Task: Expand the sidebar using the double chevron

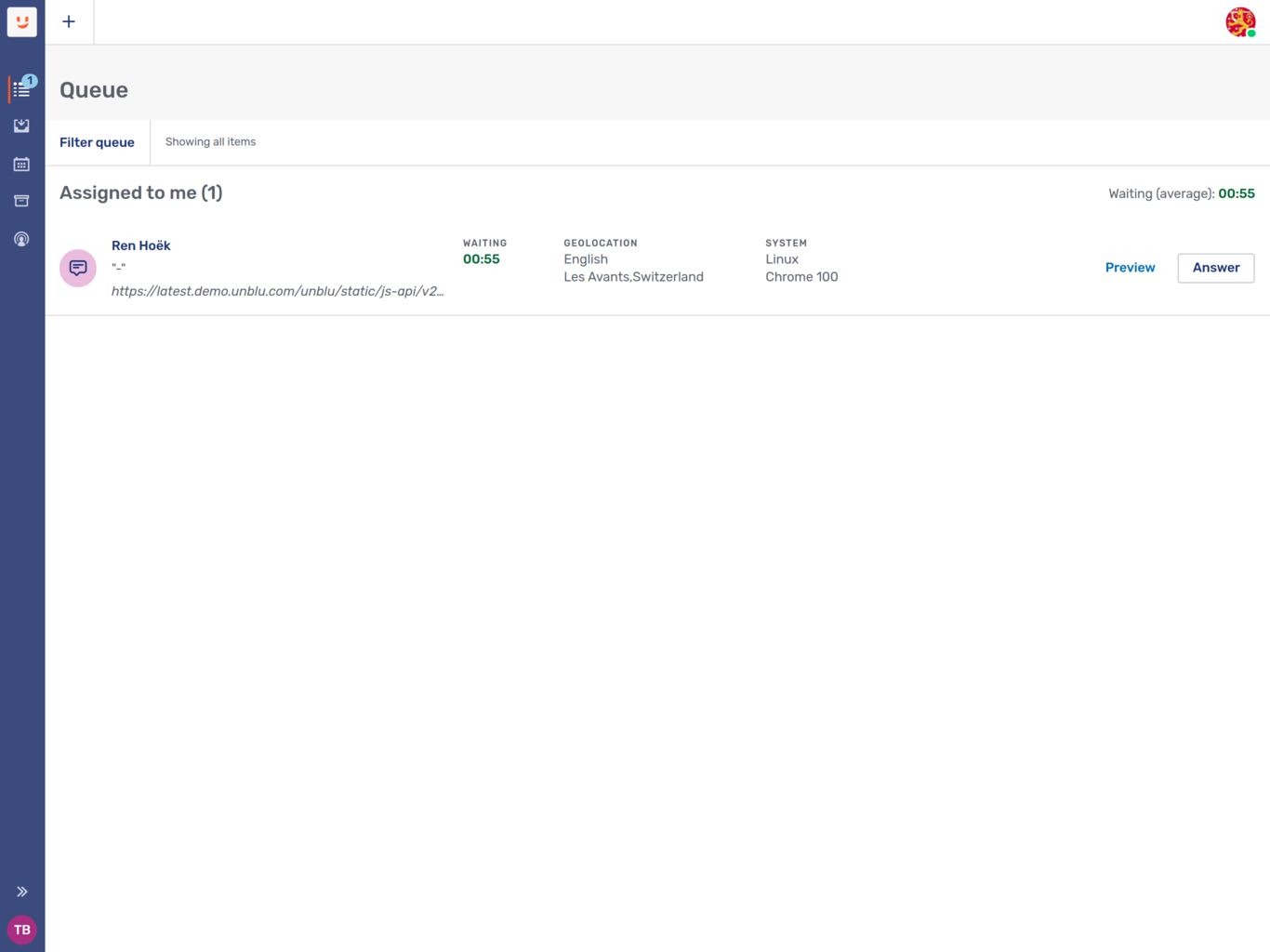Action: [x=21, y=891]
